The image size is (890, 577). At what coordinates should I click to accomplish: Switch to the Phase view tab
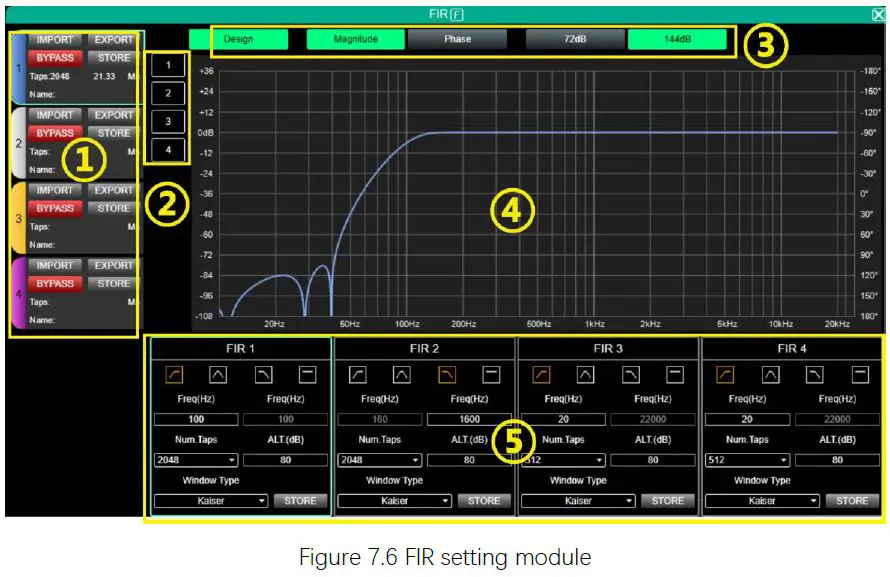click(458, 41)
